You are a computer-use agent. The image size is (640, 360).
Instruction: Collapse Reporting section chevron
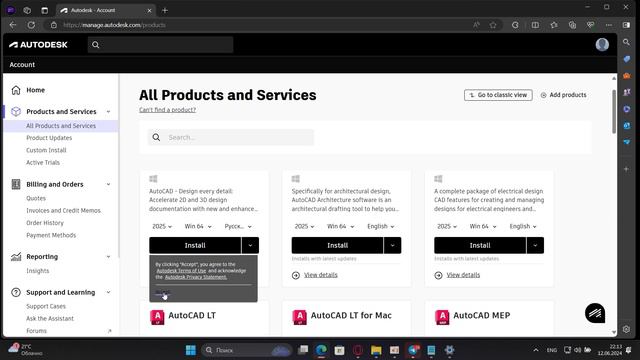click(109, 256)
